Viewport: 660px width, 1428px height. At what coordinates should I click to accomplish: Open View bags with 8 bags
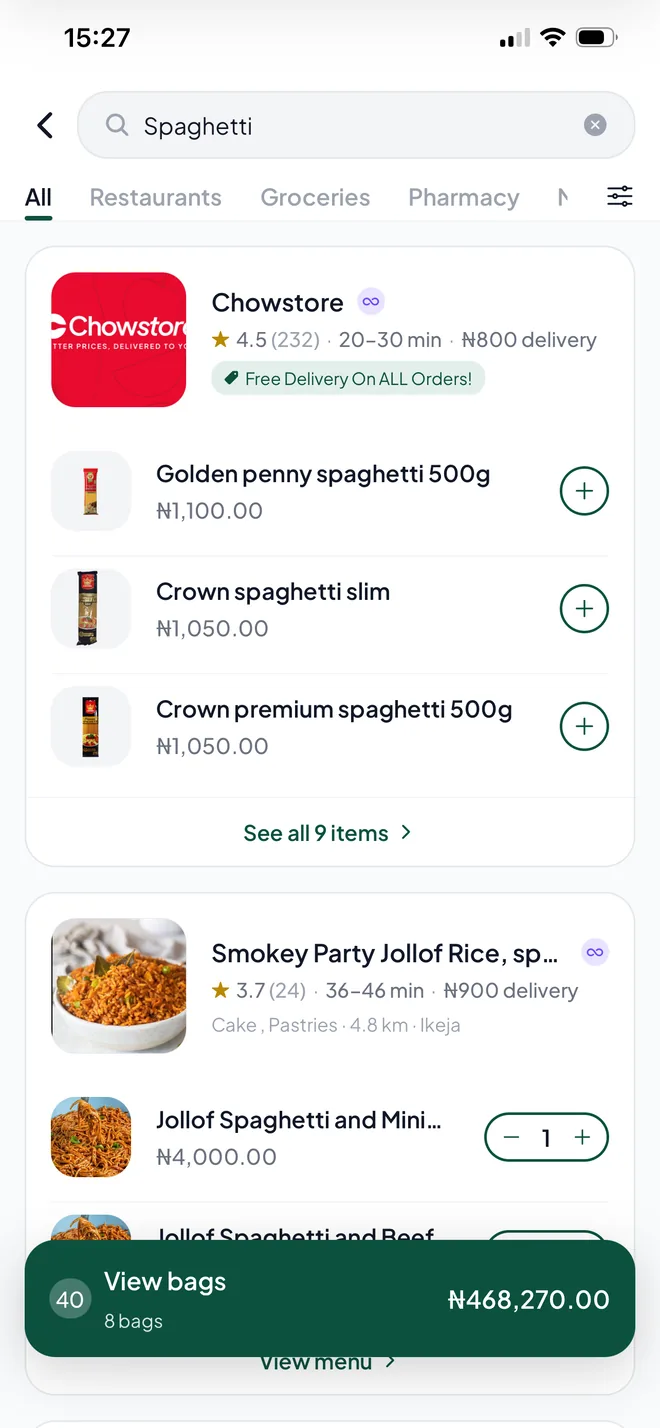(330, 1299)
